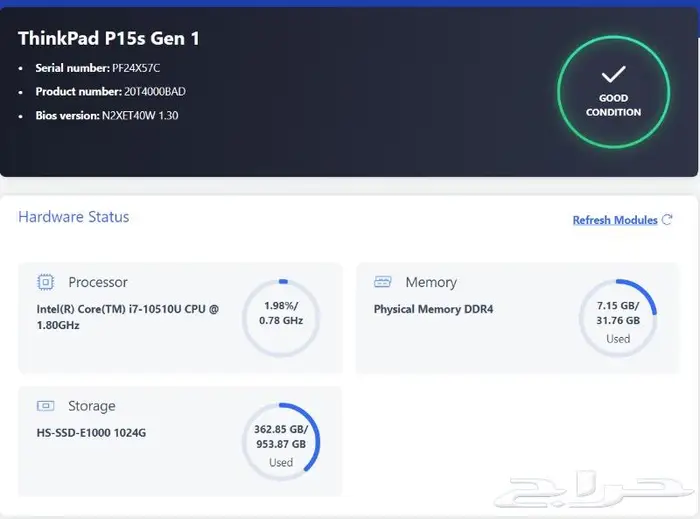Click the 0.78 GHz processor speed value
700x519 pixels.
click(281, 320)
